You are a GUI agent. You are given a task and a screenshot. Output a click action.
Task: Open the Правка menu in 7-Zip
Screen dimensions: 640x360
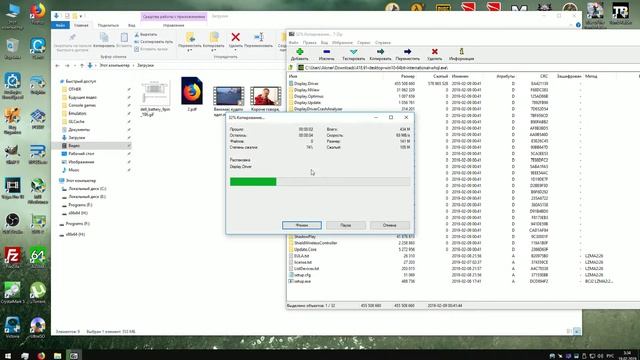309,42
